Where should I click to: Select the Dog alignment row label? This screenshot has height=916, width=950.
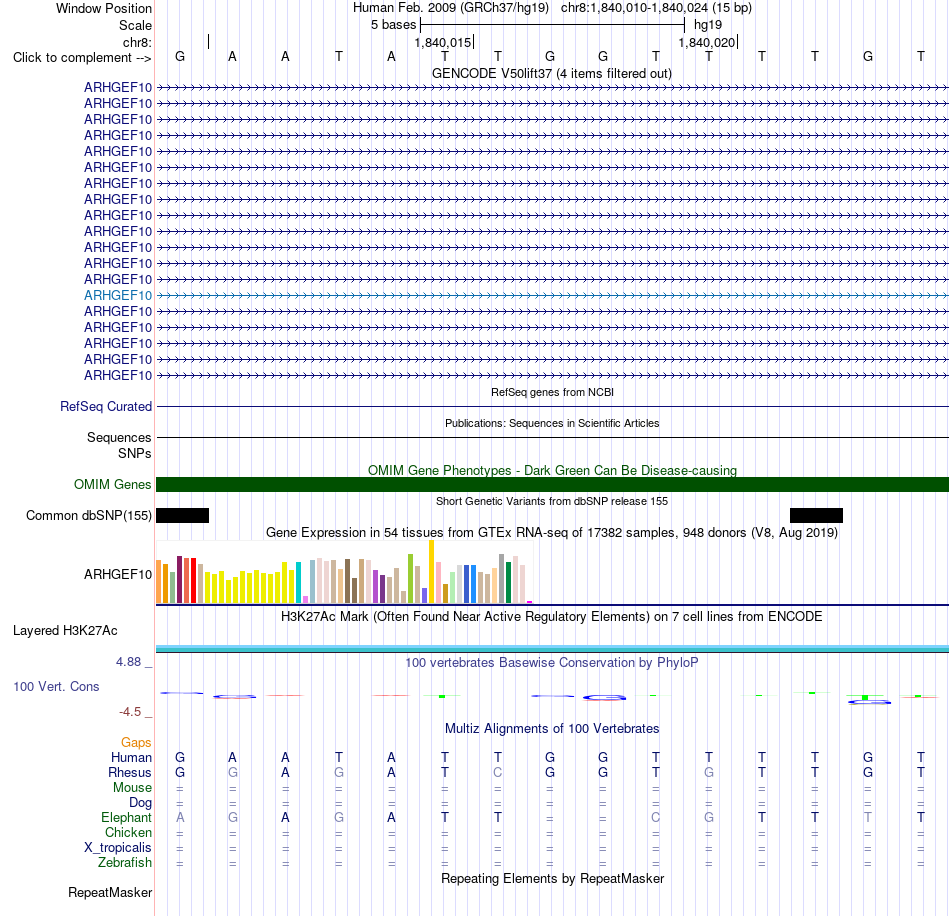(140, 803)
